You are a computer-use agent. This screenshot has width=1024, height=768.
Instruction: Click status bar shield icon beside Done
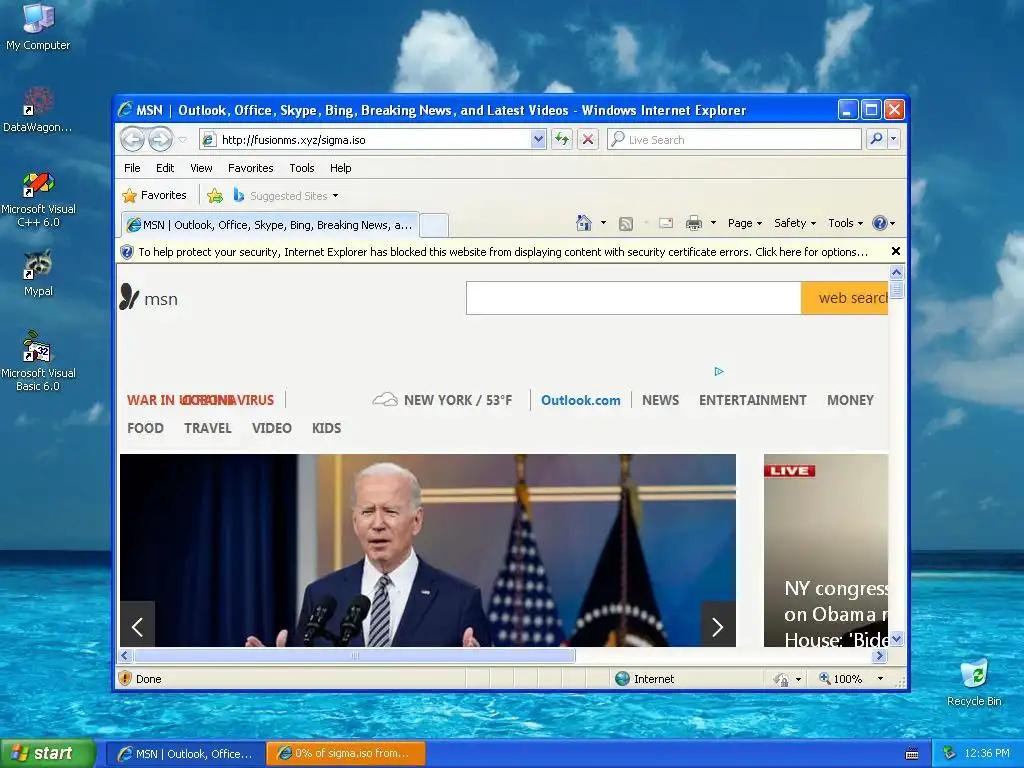125,679
